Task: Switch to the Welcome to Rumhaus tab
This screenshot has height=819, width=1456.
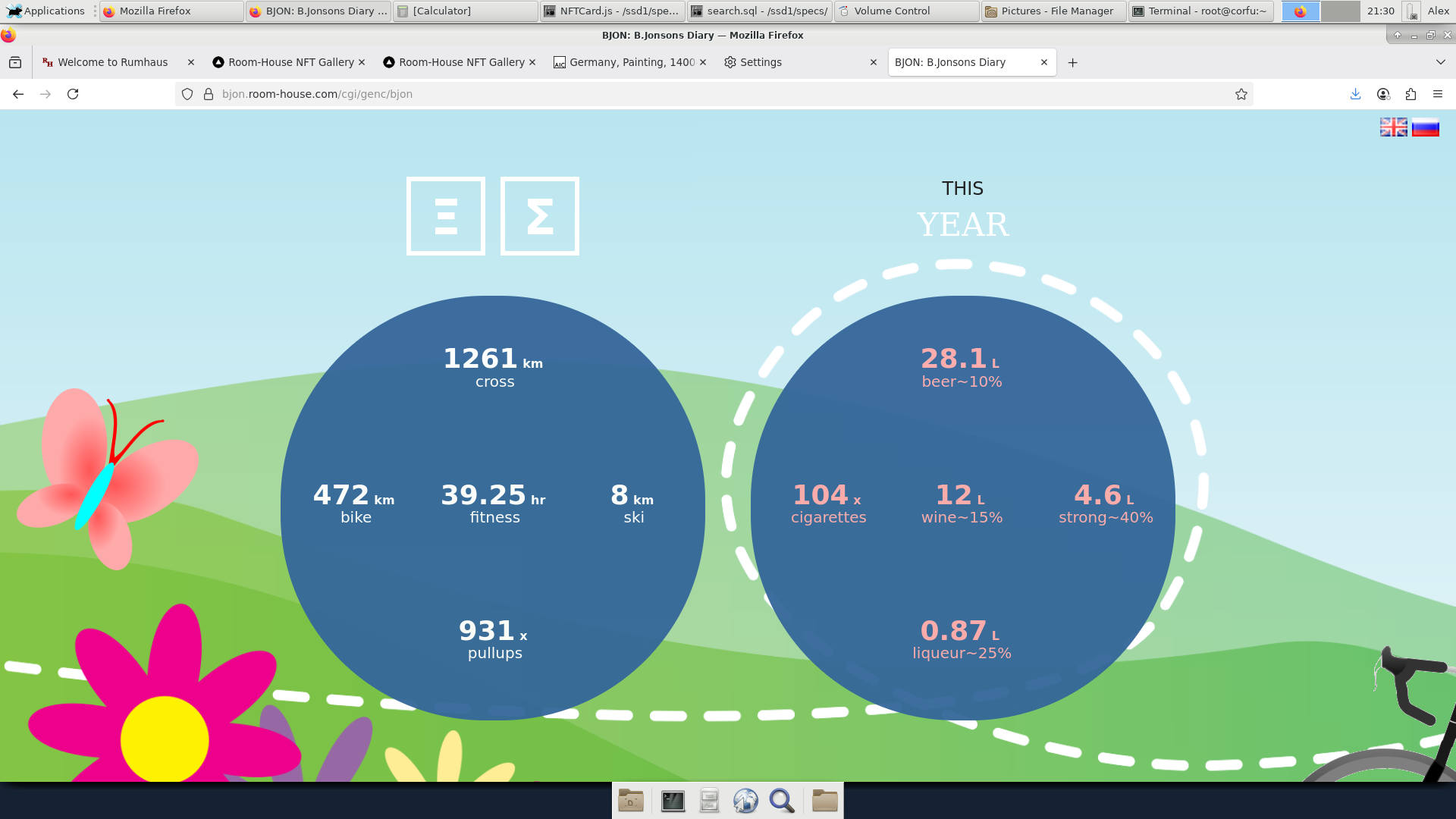Action: tap(112, 62)
